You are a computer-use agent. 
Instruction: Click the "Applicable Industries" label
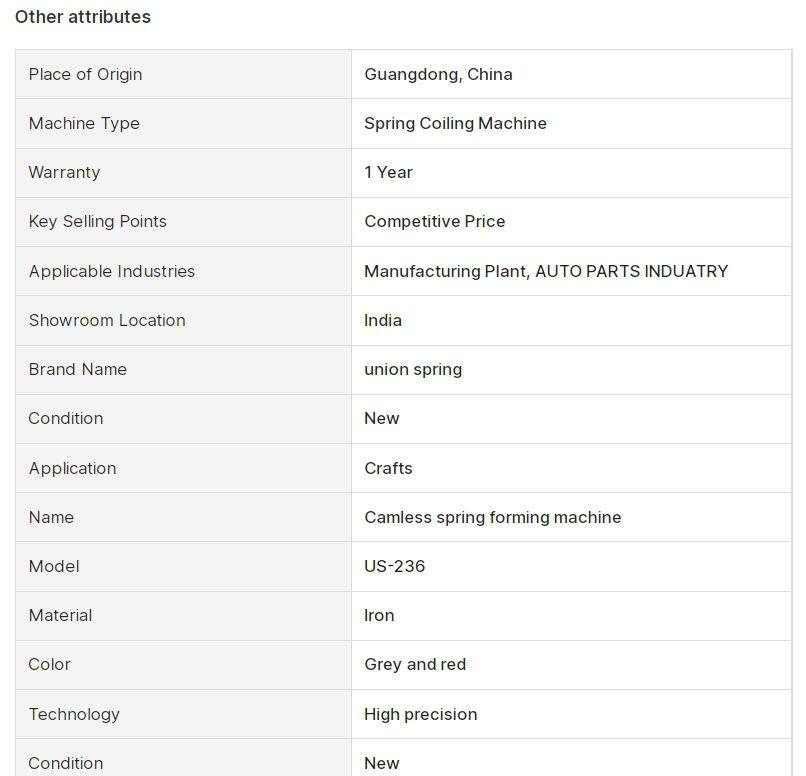tap(111, 271)
